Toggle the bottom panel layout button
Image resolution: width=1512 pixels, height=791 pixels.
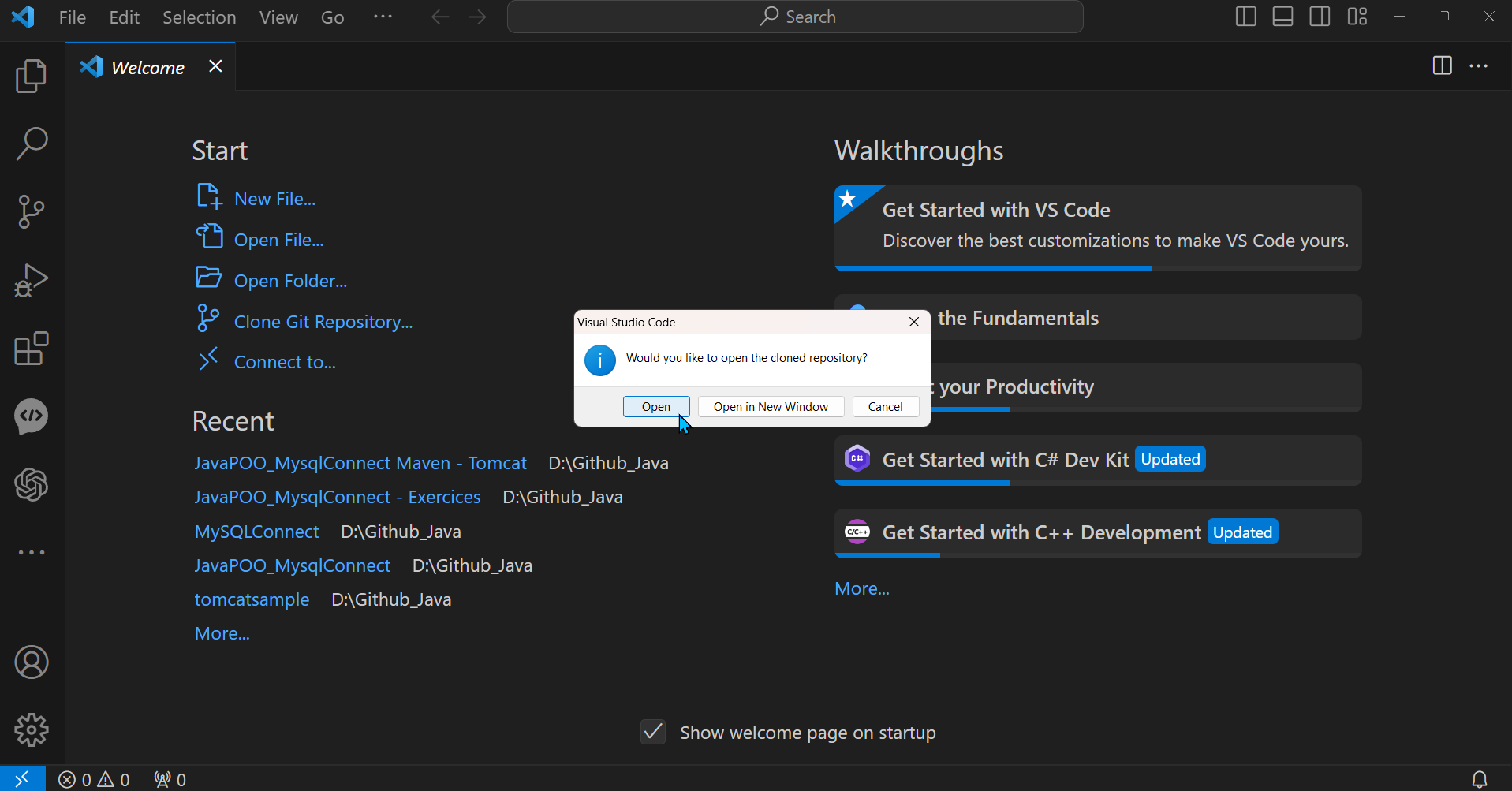click(x=1282, y=17)
